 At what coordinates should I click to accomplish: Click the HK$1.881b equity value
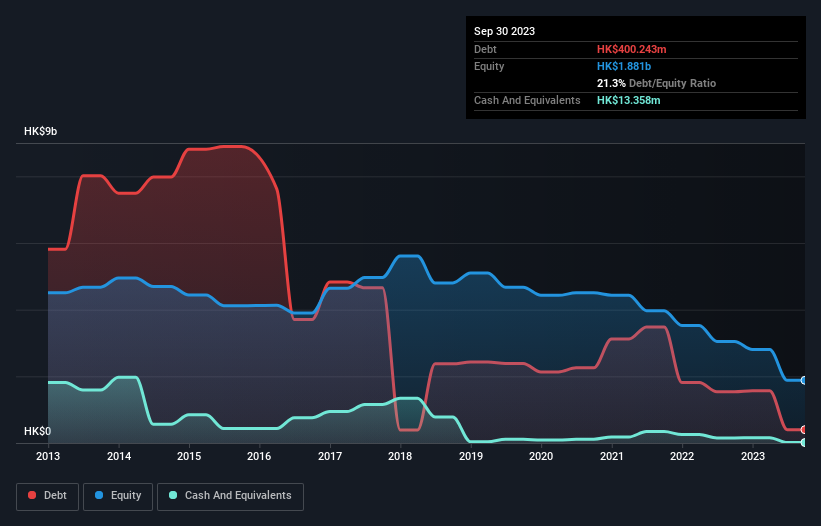coord(624,66)
